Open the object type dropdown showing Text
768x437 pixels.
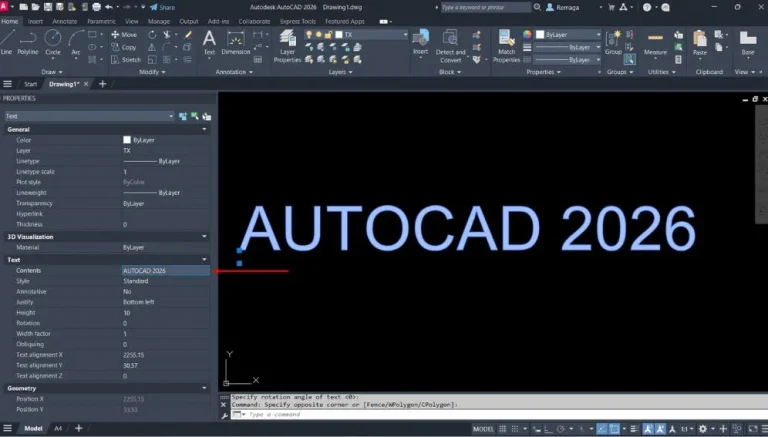(x=89, y=116)
